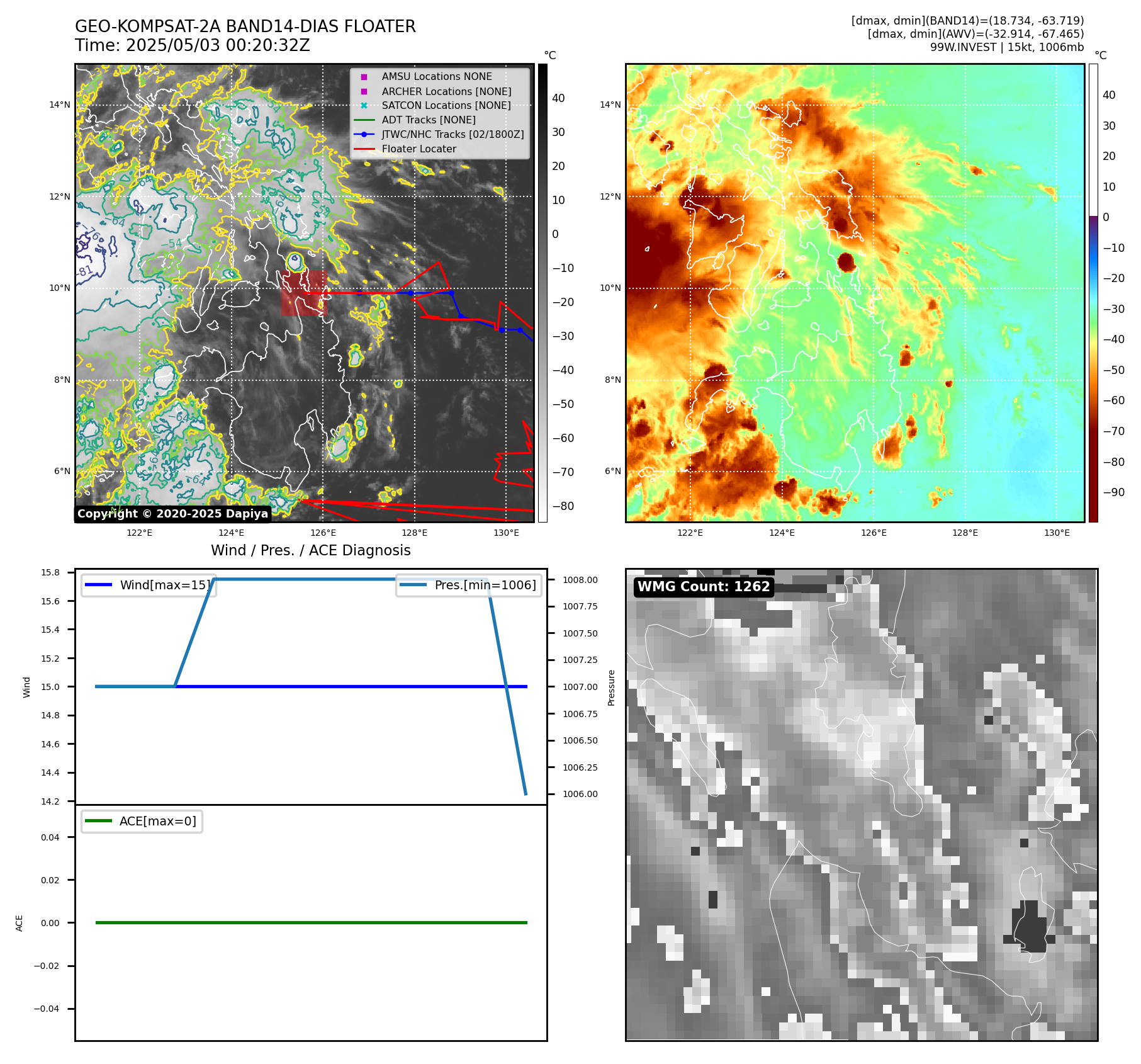Click the green ADT Tracks legend line
This screenshot has height=1064, width=1141.
(364, 120)
